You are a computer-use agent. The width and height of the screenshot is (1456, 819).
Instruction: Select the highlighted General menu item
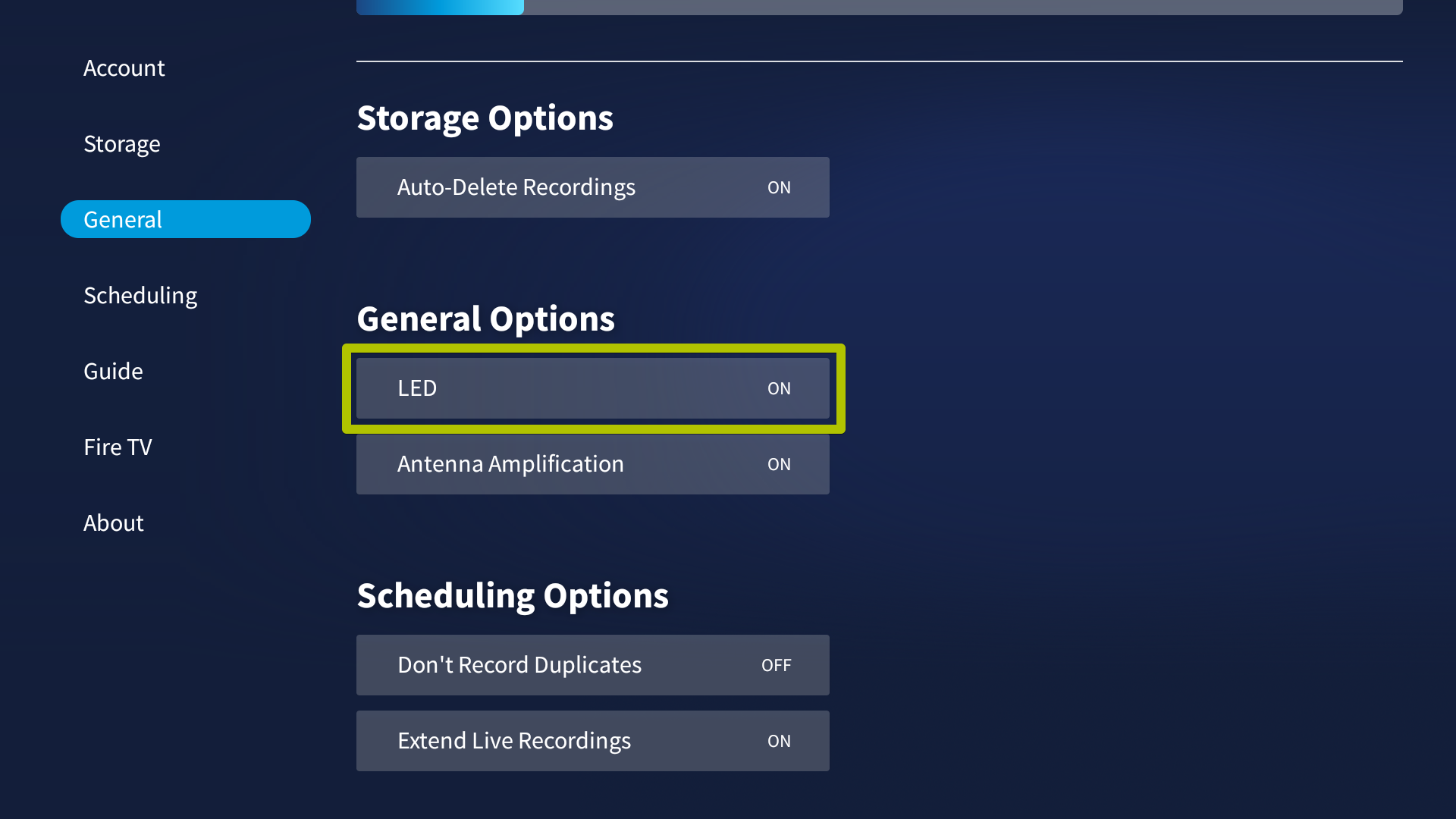click(x=186, y=219)
